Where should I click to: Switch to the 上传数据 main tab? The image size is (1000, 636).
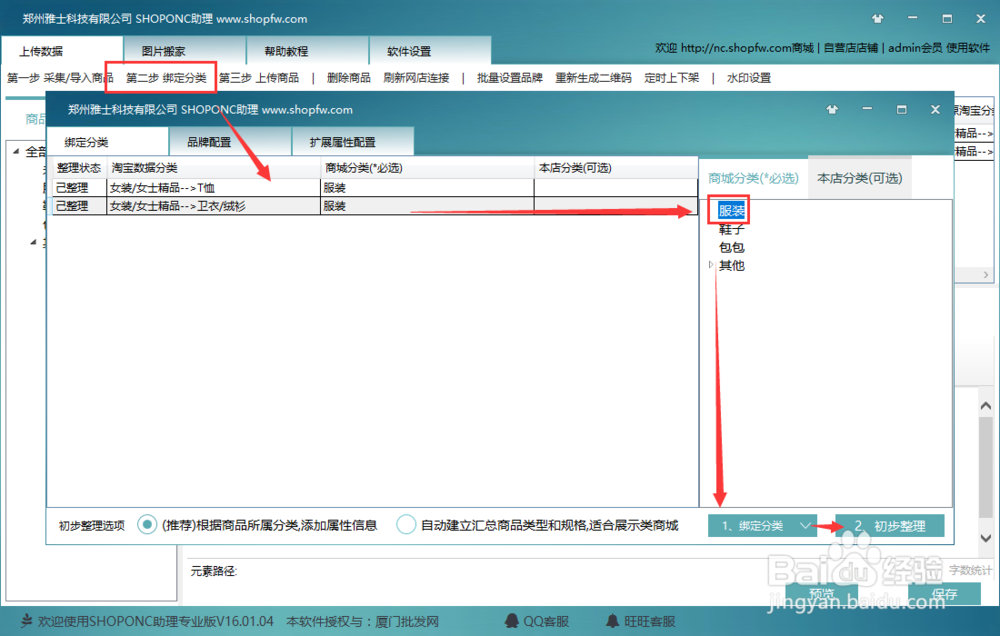click(x=62, y=51)
